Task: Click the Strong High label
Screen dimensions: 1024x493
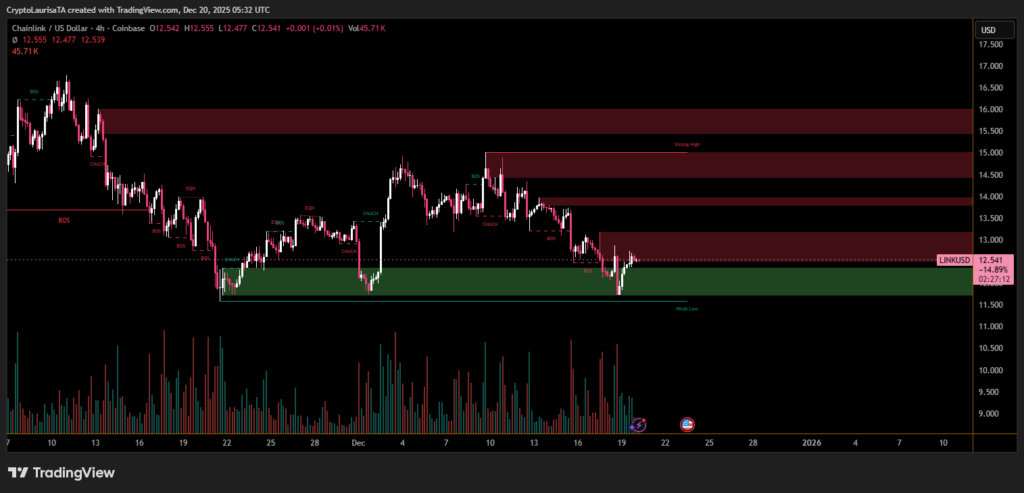Action: point(687,145)
